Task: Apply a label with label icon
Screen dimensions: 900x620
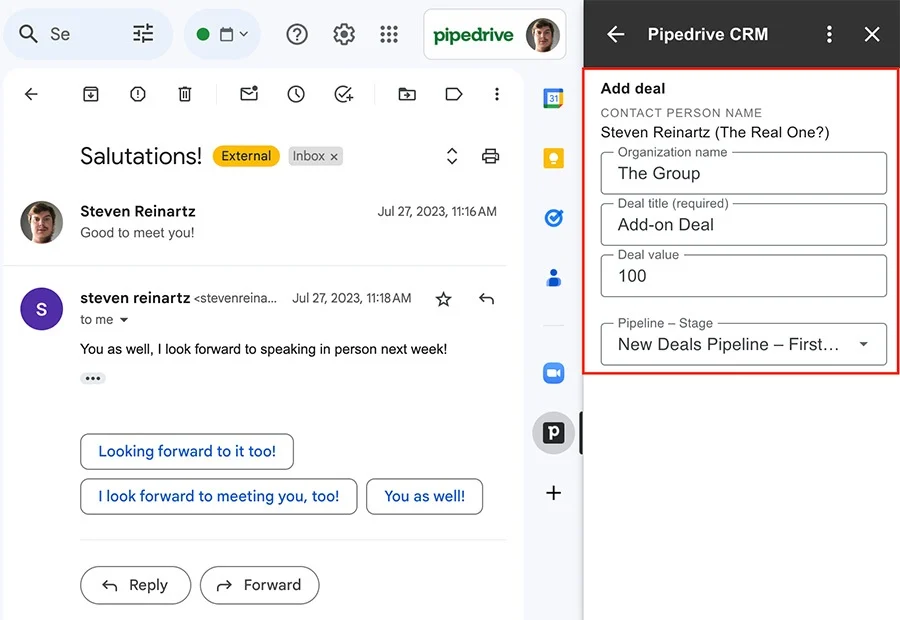Action: (454, 94)
